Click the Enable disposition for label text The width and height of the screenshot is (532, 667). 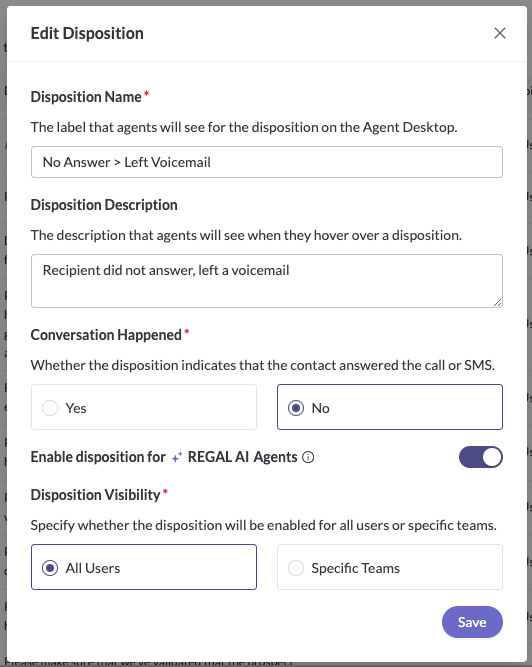point(98,457)
